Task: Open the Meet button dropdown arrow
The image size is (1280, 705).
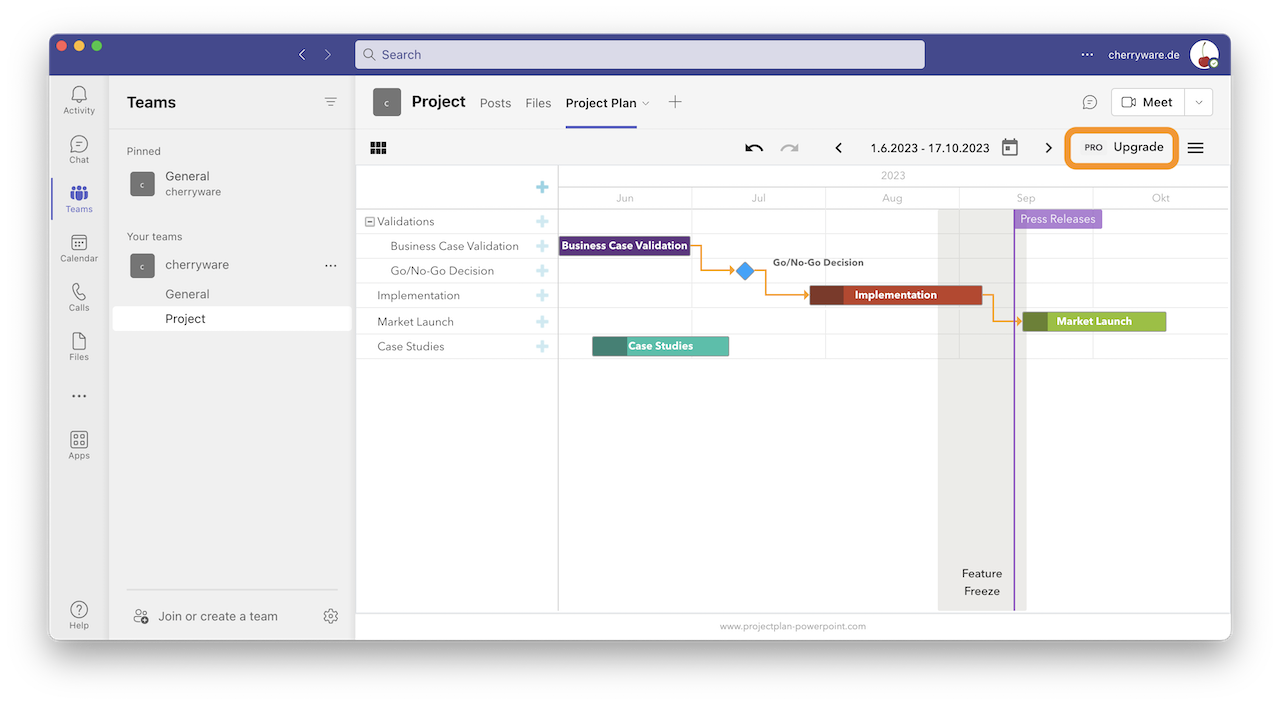Action: 1199,102
